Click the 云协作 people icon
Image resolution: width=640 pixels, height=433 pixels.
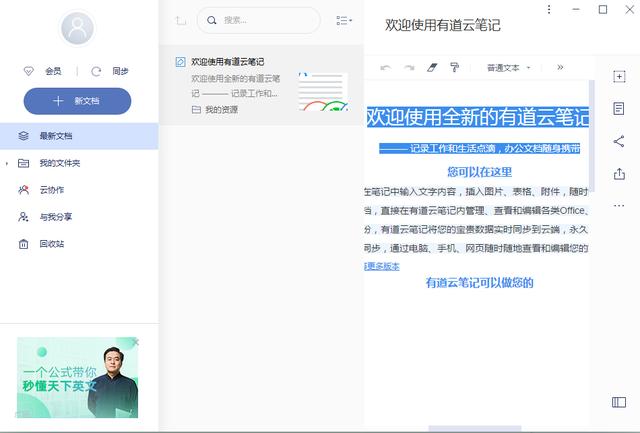(x=24, y=190)
